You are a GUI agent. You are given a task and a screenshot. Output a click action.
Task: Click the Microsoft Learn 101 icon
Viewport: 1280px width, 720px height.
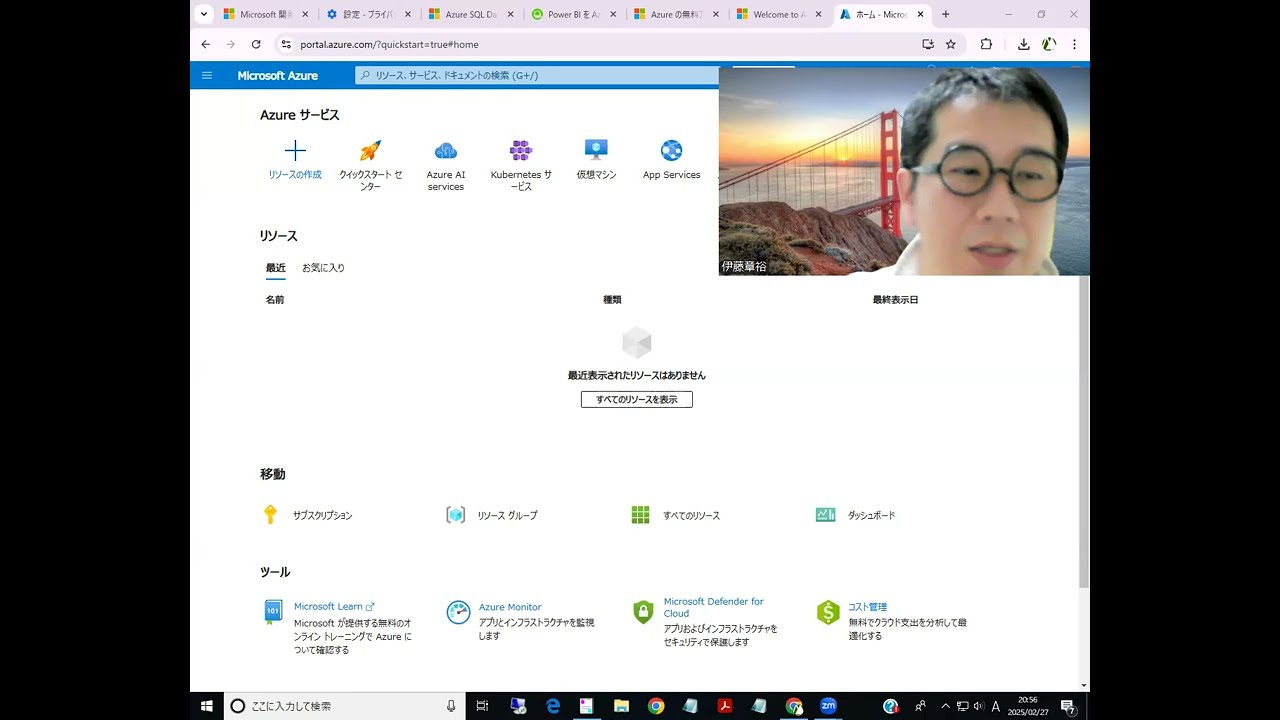click(273, 611)
